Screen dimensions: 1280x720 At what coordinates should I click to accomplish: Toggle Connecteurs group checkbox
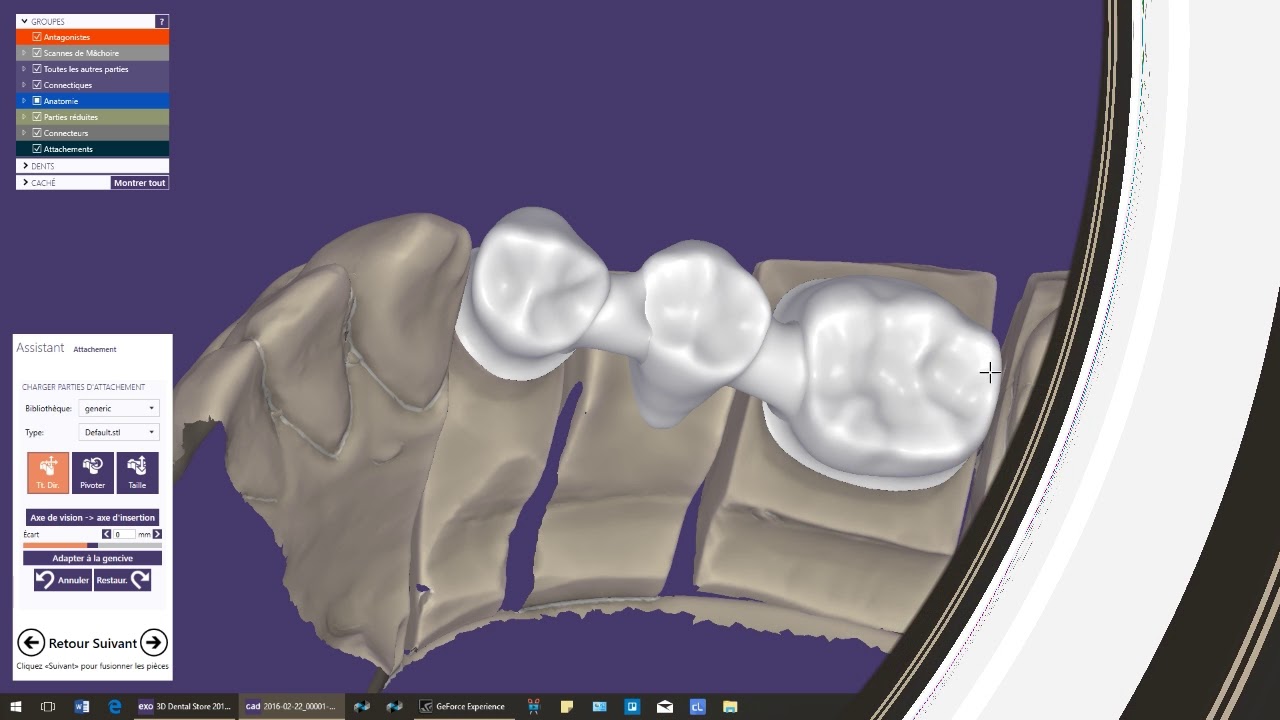(37, 133)
